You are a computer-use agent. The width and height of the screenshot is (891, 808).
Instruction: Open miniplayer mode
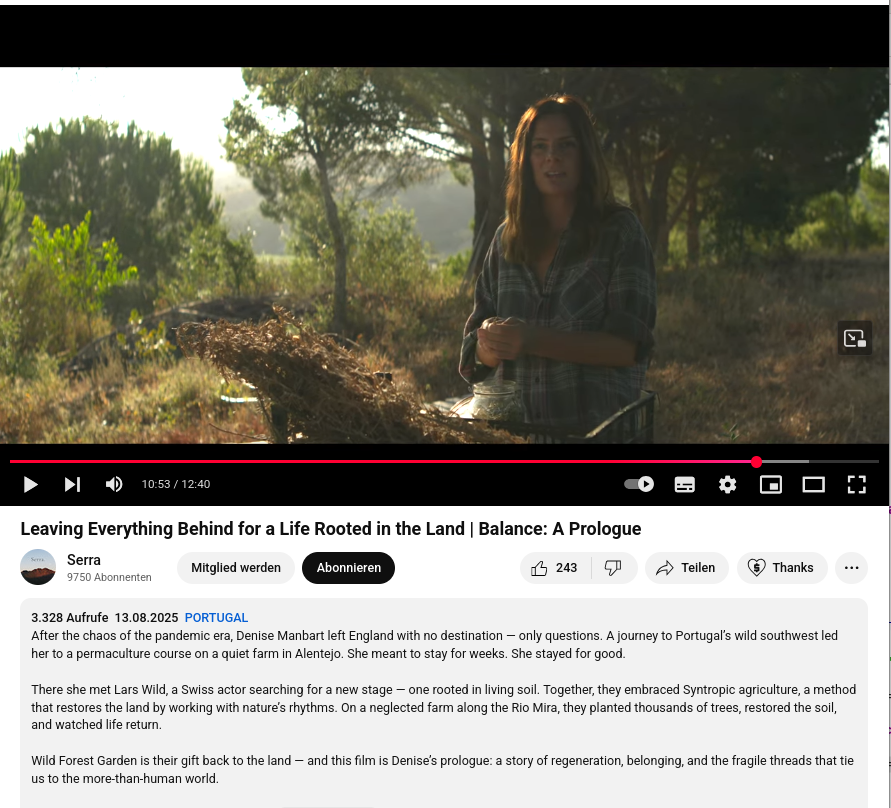(771, 485)
